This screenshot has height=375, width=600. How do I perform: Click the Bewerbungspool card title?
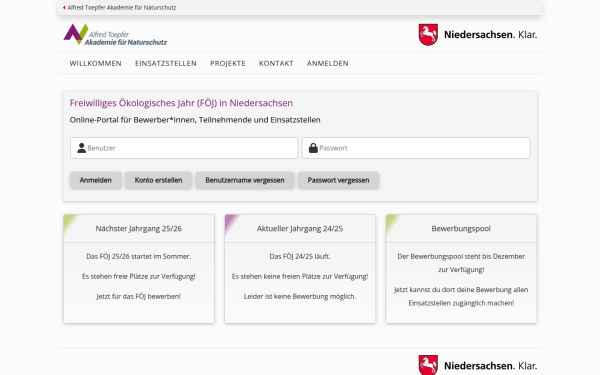[x=461, y=229]
